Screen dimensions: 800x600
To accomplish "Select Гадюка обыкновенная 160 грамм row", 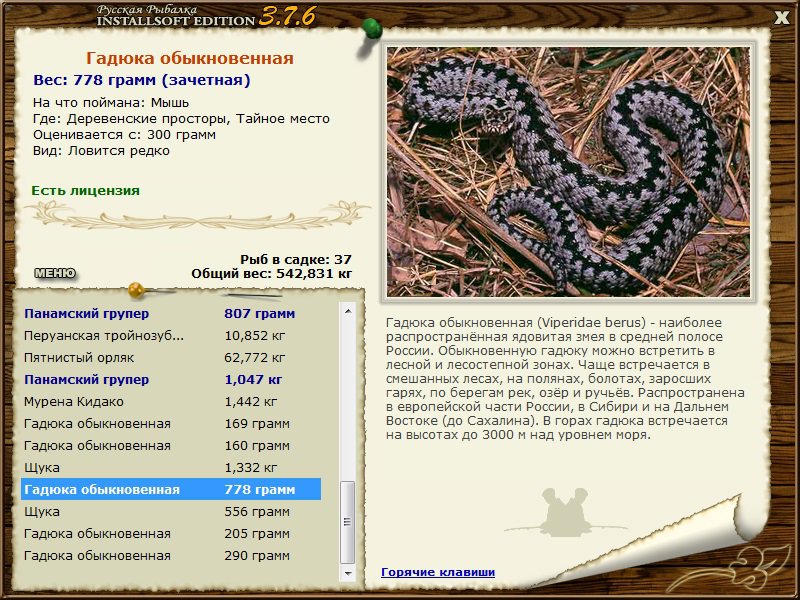I will coord(171,445).
